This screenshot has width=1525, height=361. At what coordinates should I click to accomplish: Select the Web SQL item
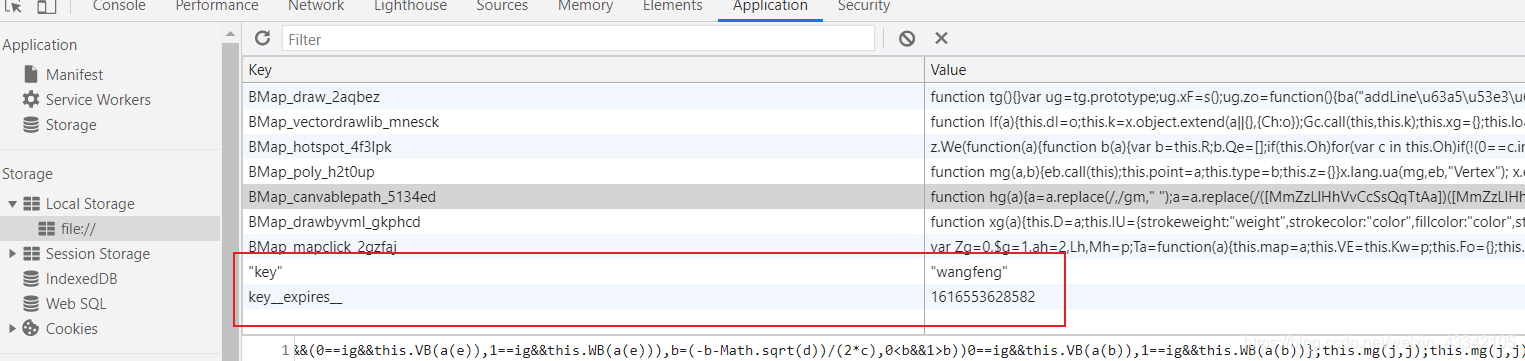(76, 303)
